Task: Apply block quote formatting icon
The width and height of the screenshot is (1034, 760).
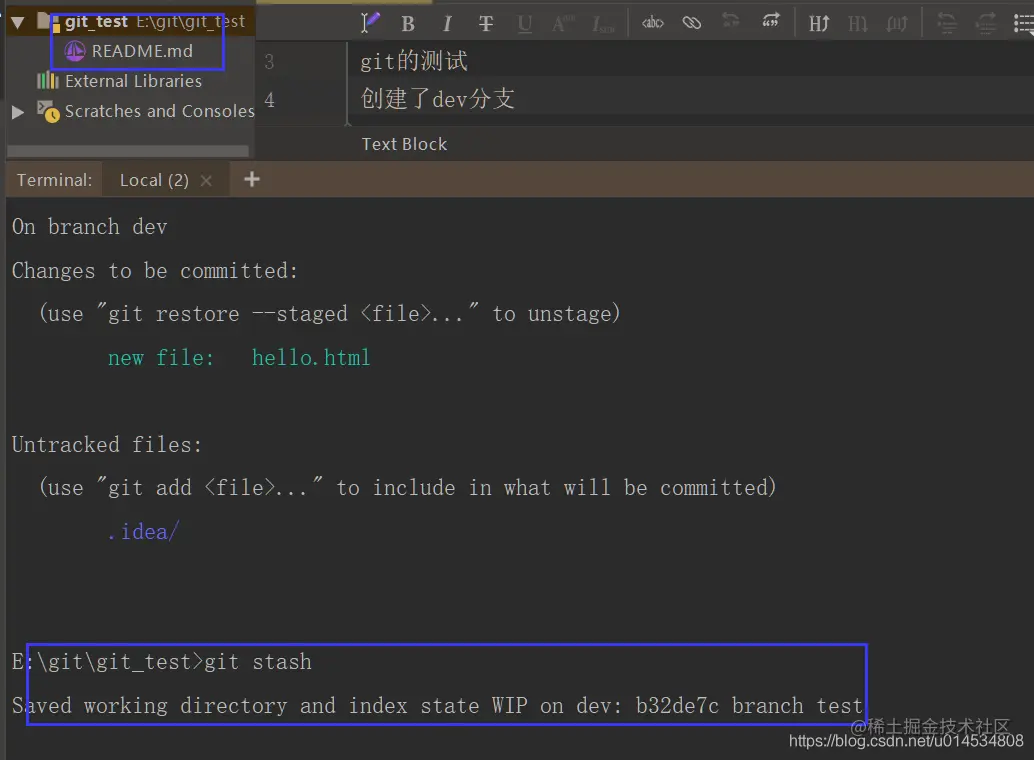Action: [770, 21]
